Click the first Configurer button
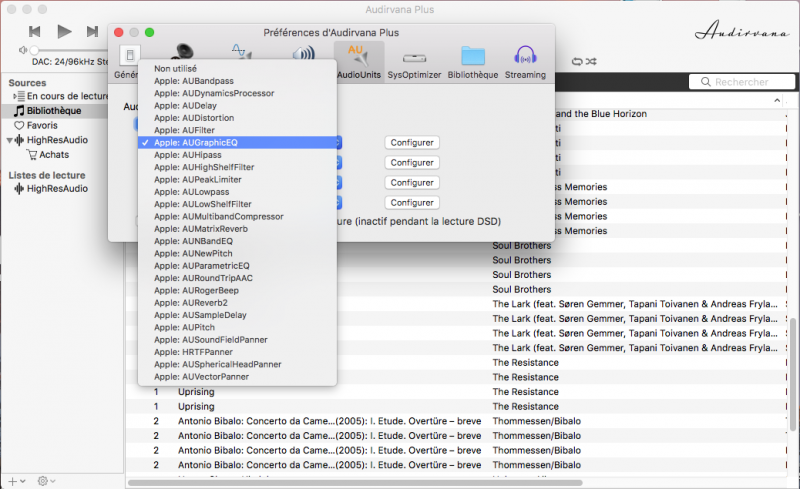Screen dimensions: 800x489 pos(412,142)
